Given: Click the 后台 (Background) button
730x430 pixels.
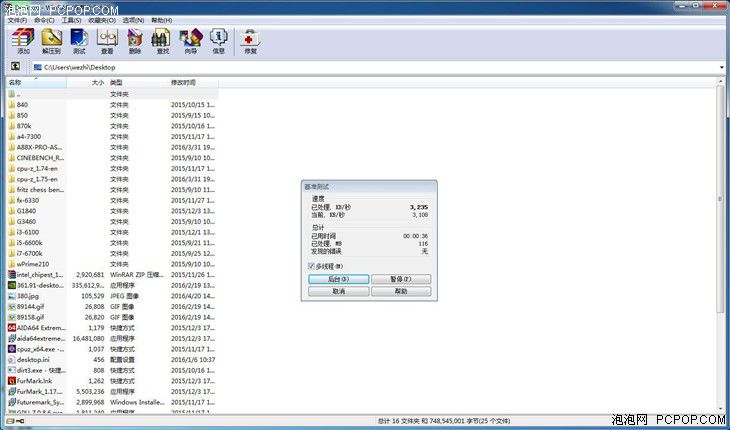Looking at the screenshot, I should pos(338,279).
